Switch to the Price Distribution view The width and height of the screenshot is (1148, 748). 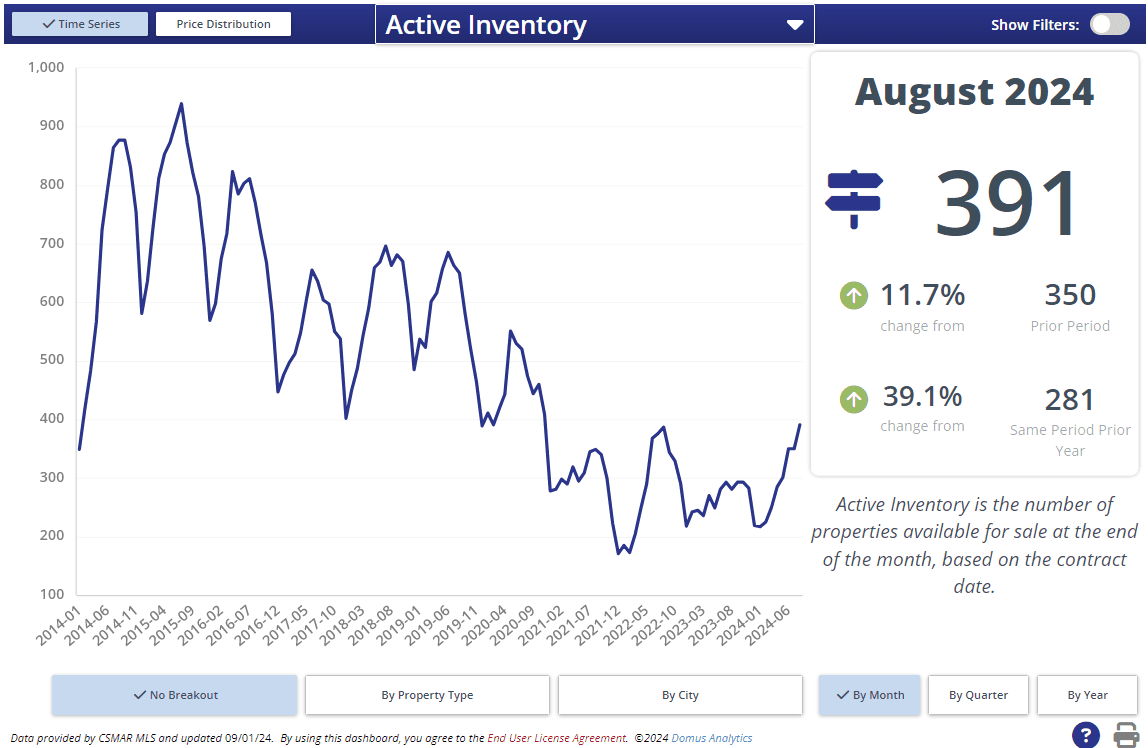coord(223,24)
